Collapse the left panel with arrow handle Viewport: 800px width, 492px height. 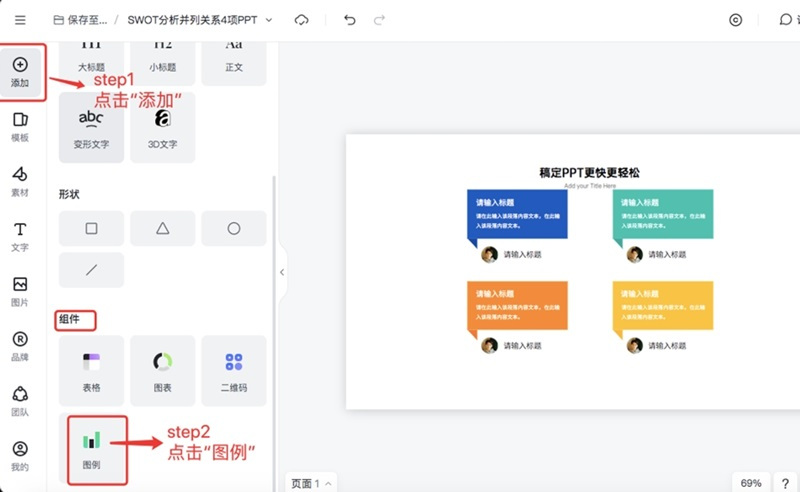pyautogui.click(x=282, y=272)
